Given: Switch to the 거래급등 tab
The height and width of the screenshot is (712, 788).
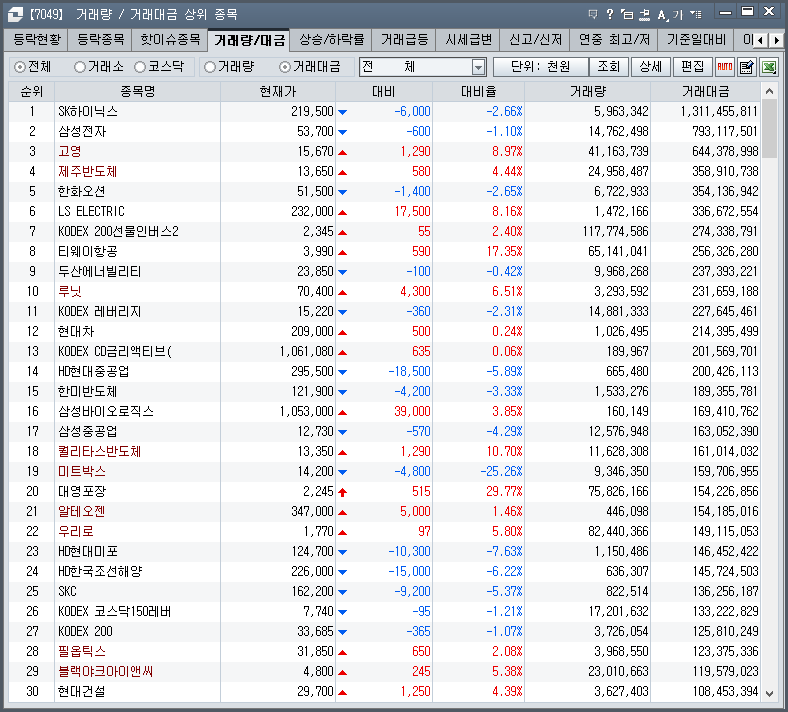Looking at the screenshot, I should pos(404,40).
